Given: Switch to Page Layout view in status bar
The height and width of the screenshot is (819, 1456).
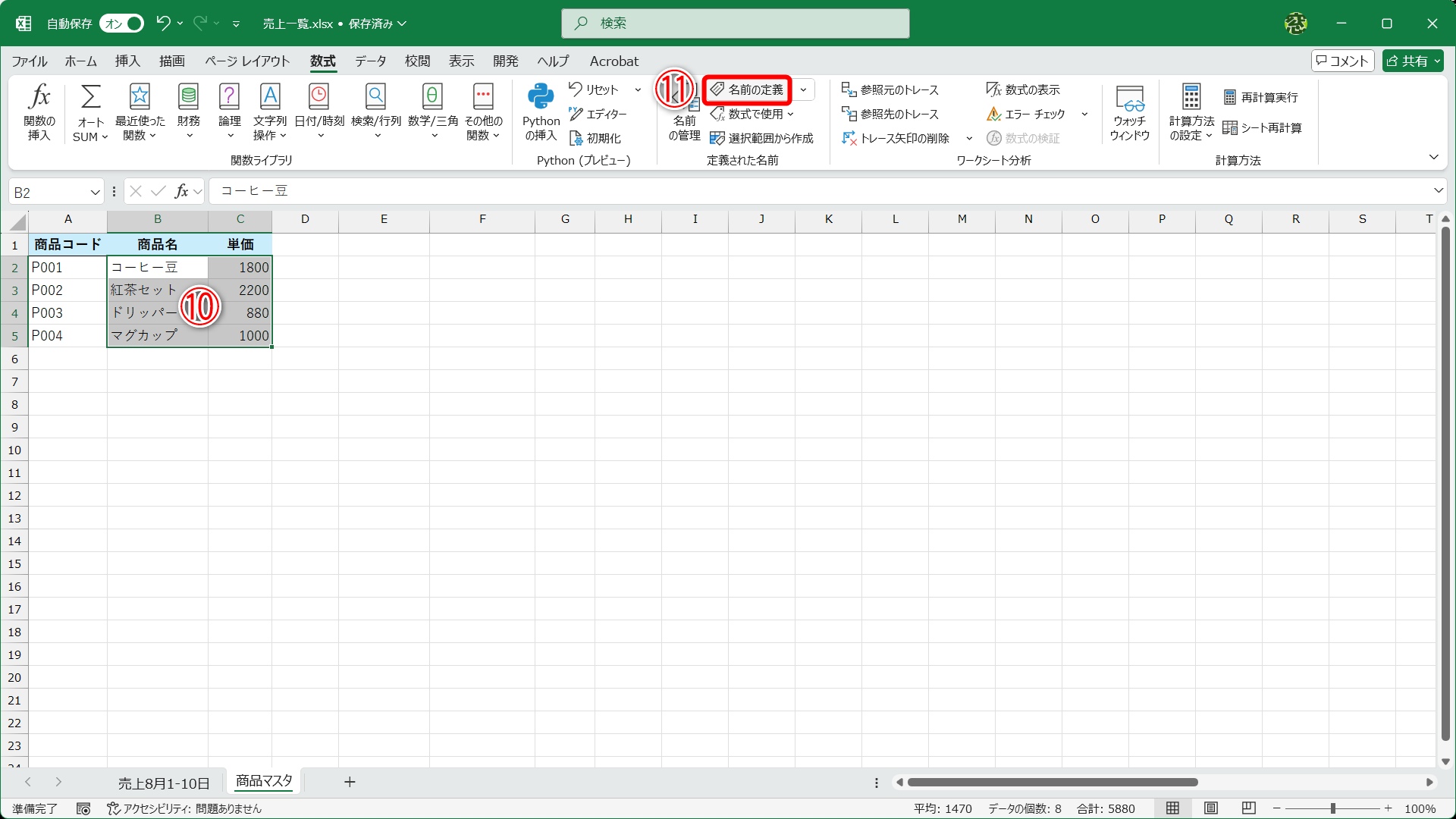Looking at the screenshot, I should [1211, 808].
